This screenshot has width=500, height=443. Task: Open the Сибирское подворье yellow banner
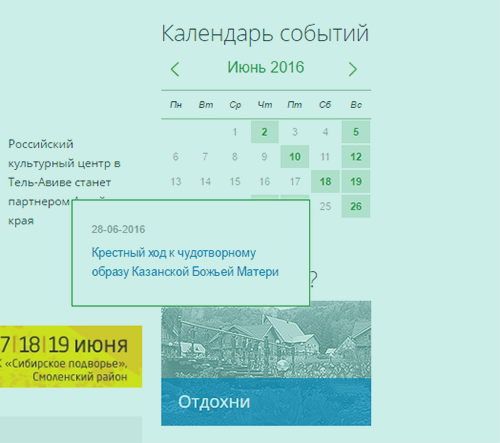[x=71, y=357]
